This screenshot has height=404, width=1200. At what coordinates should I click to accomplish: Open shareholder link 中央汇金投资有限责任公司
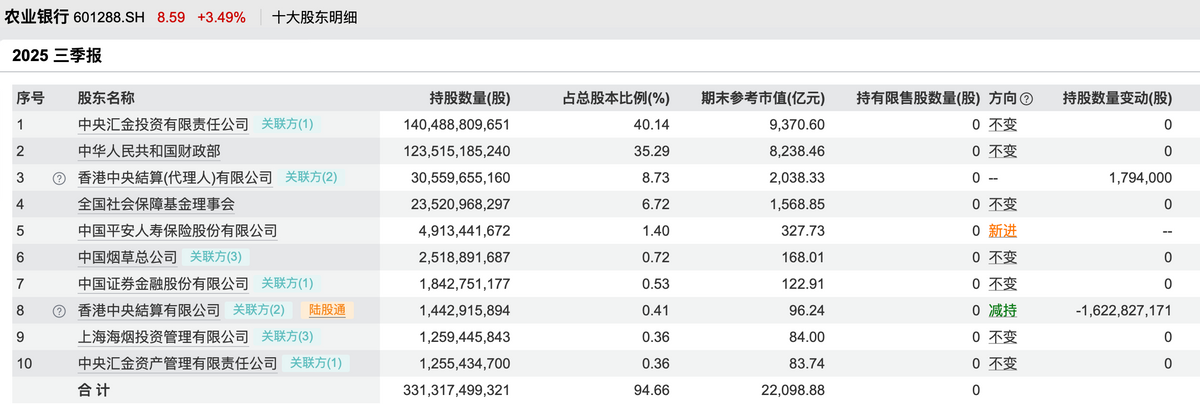(x=163, y=125)
